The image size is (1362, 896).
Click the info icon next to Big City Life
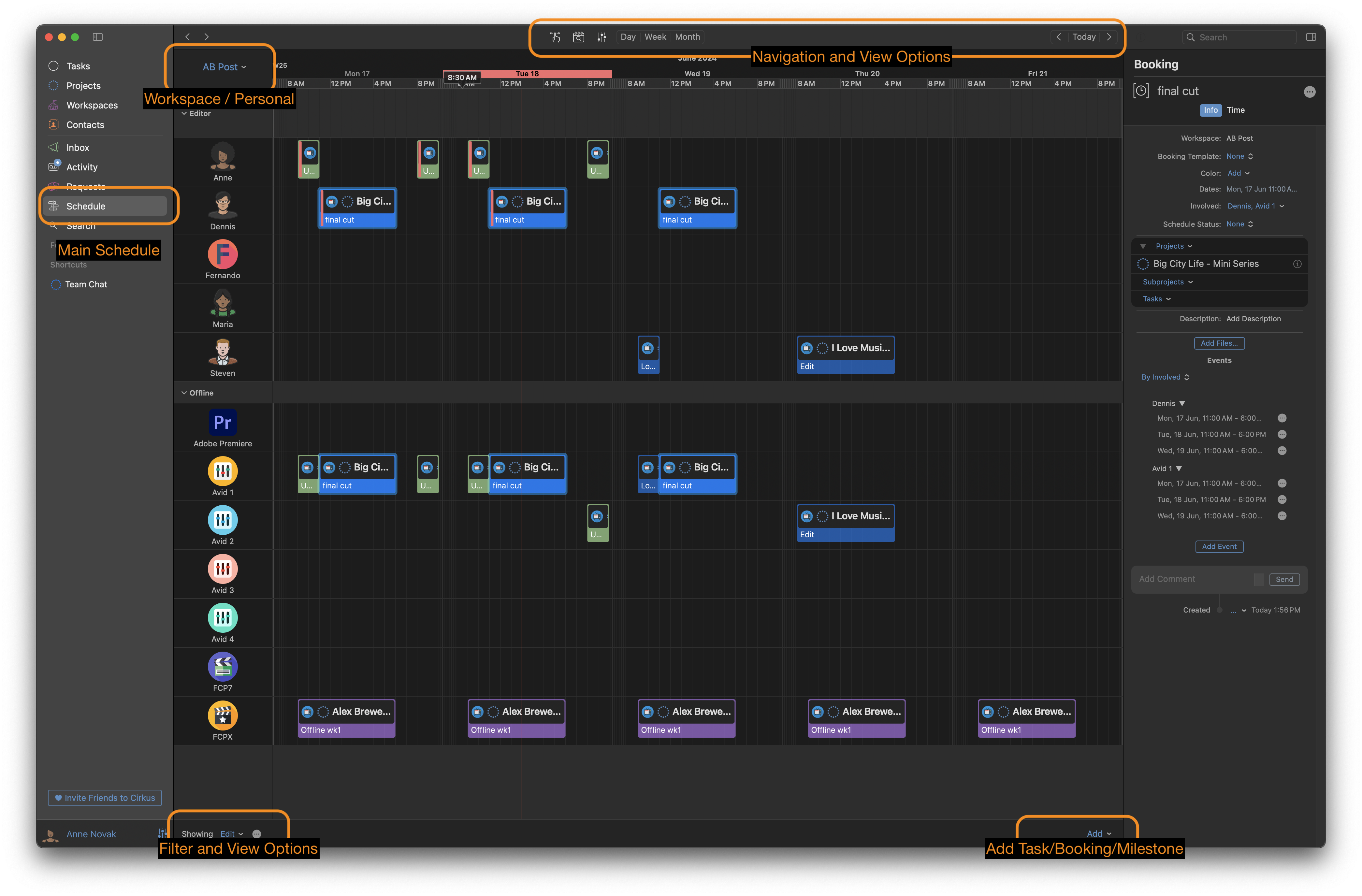pos(1297,264)
